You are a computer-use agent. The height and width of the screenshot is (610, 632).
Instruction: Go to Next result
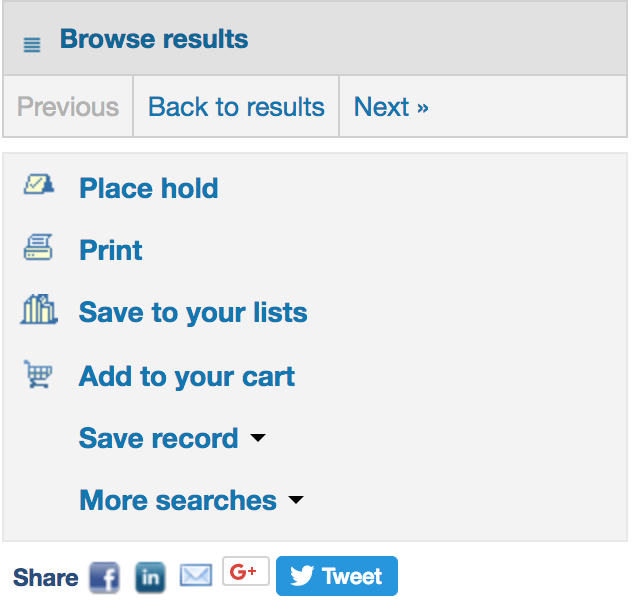tap(391, 107)
